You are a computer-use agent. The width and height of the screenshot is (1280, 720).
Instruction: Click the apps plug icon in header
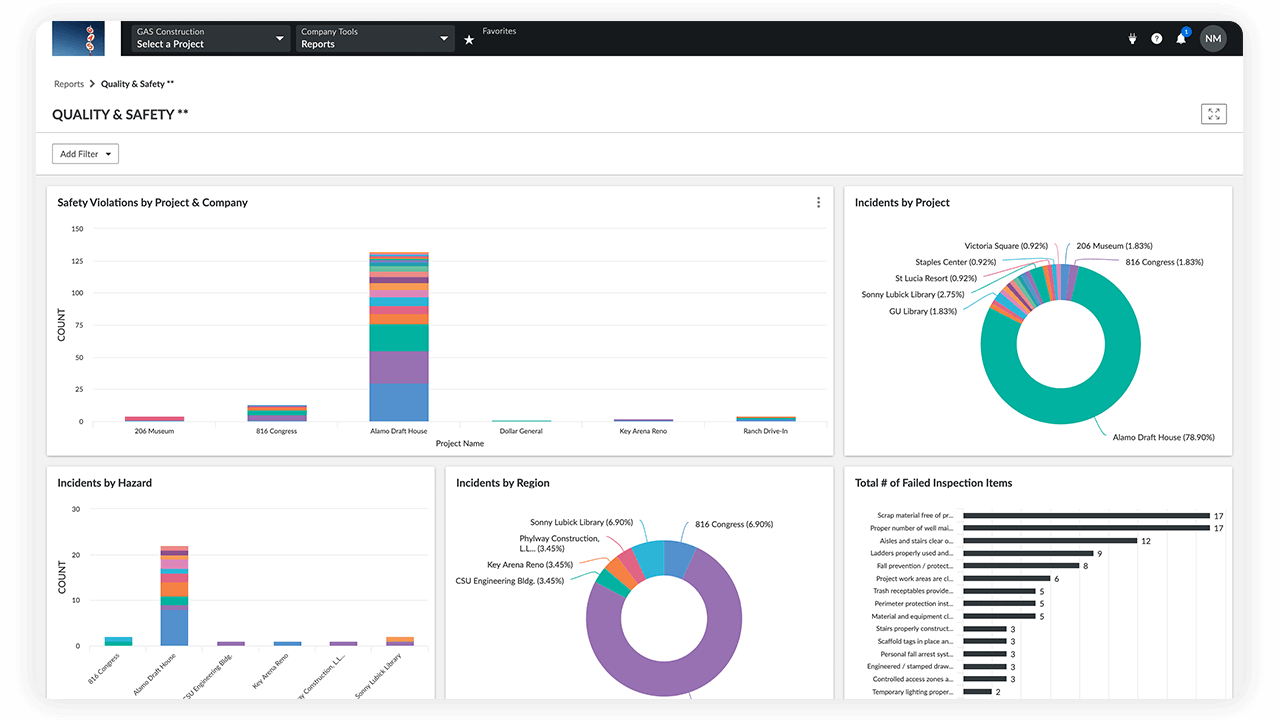click(1133, 39)
